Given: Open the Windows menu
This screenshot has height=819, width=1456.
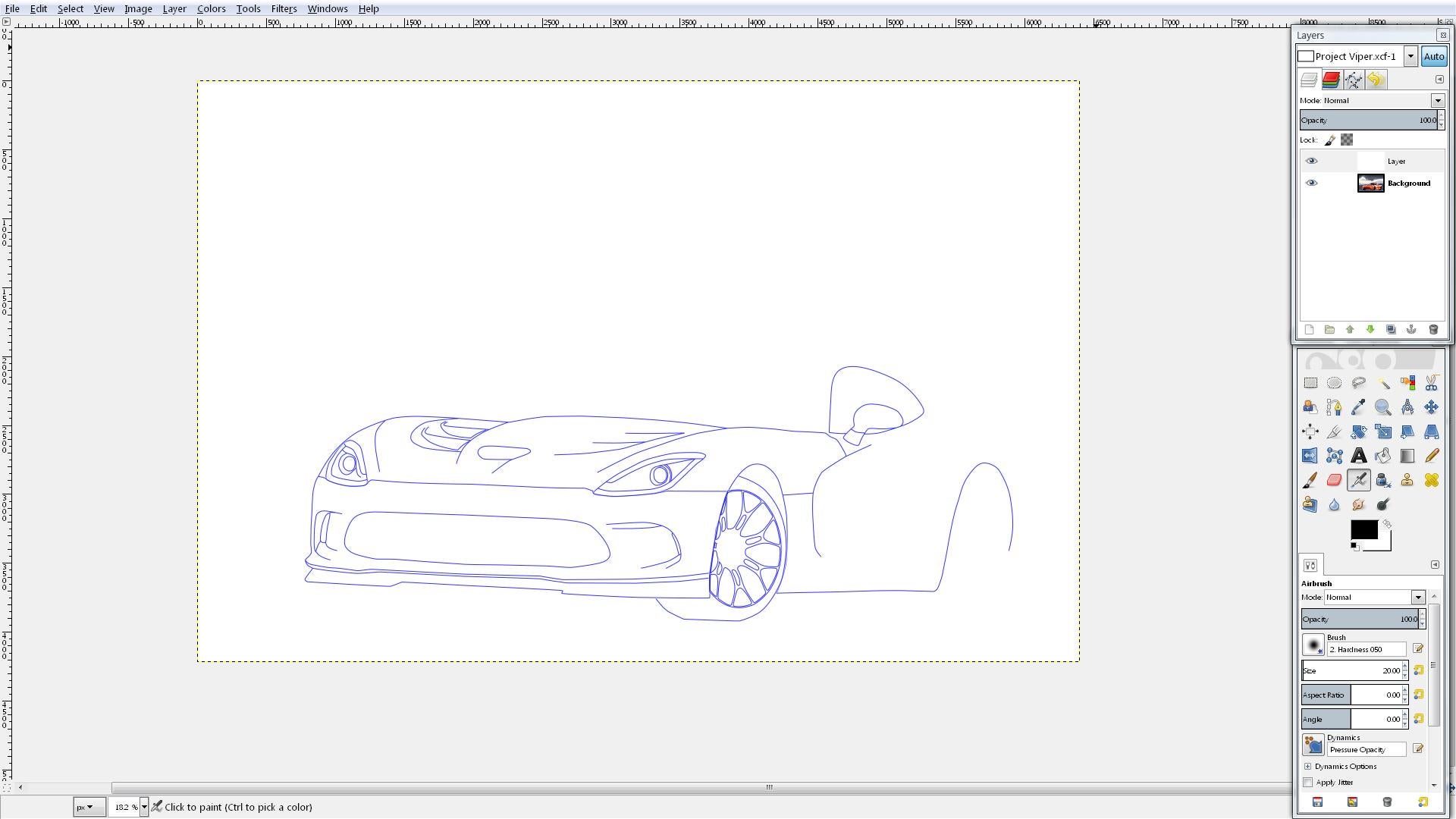Looking at the screenshot, I should [328, 8].
